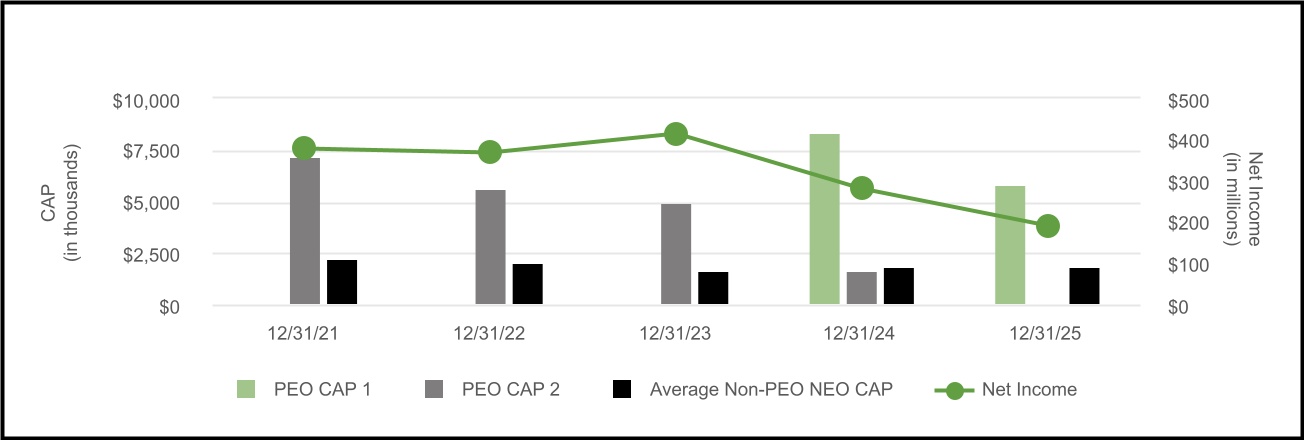Select the Net Income point for 12/31/25
The image size is (1304, 440).
1047,226
